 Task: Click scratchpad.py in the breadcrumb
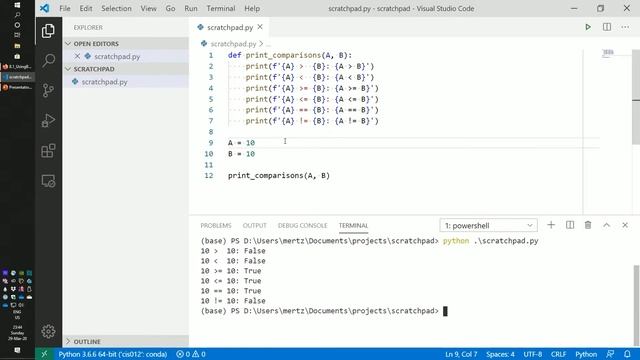233,44
